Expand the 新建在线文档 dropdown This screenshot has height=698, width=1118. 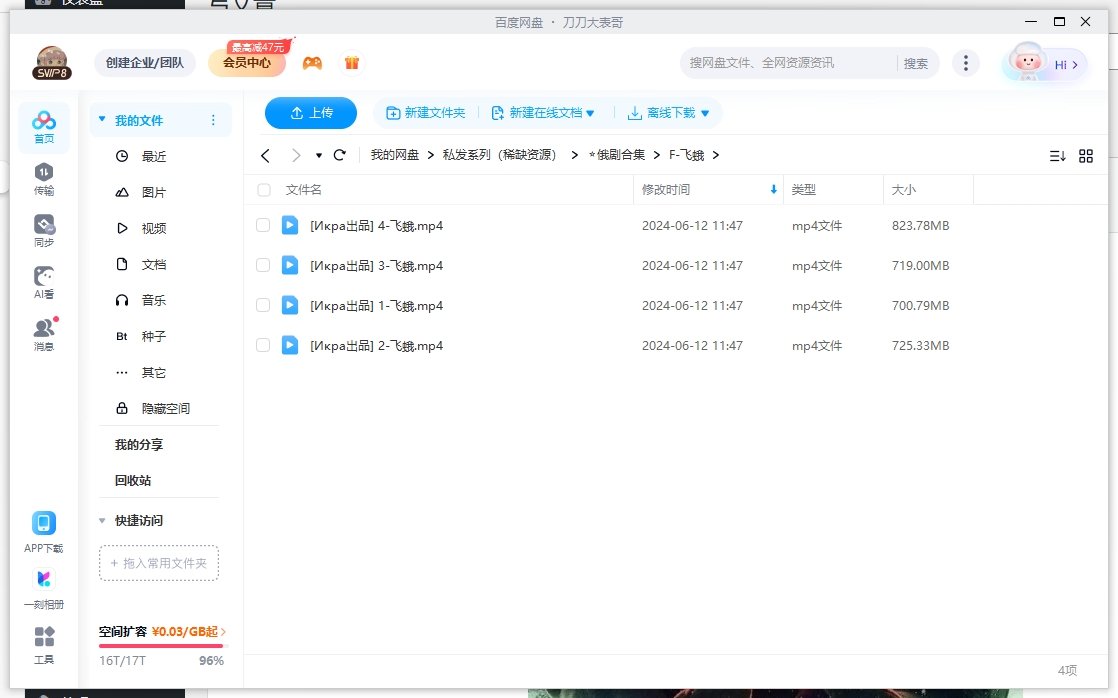pyautogui.click(x=543, y=113)
